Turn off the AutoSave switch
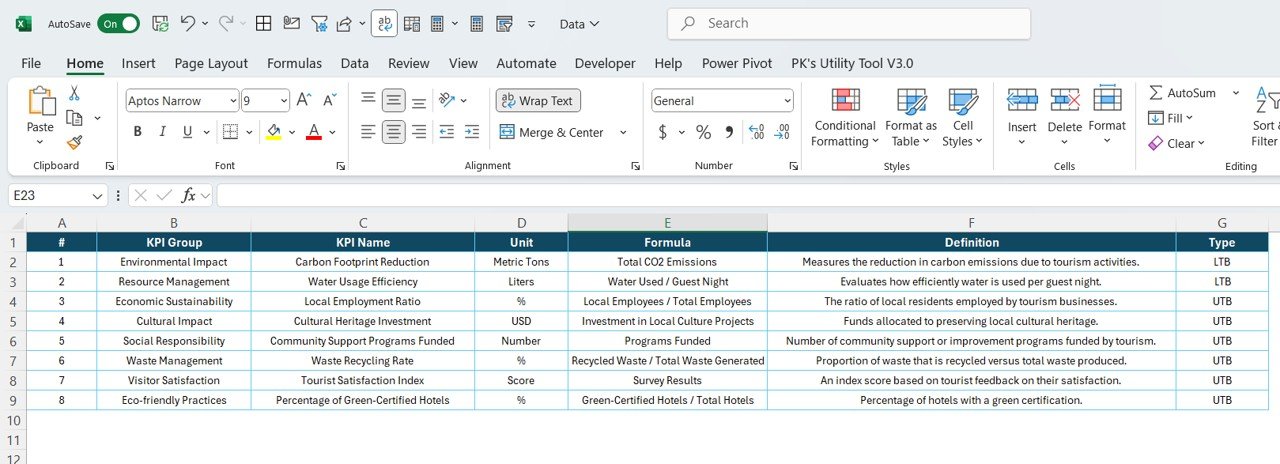 coord(118,23)
